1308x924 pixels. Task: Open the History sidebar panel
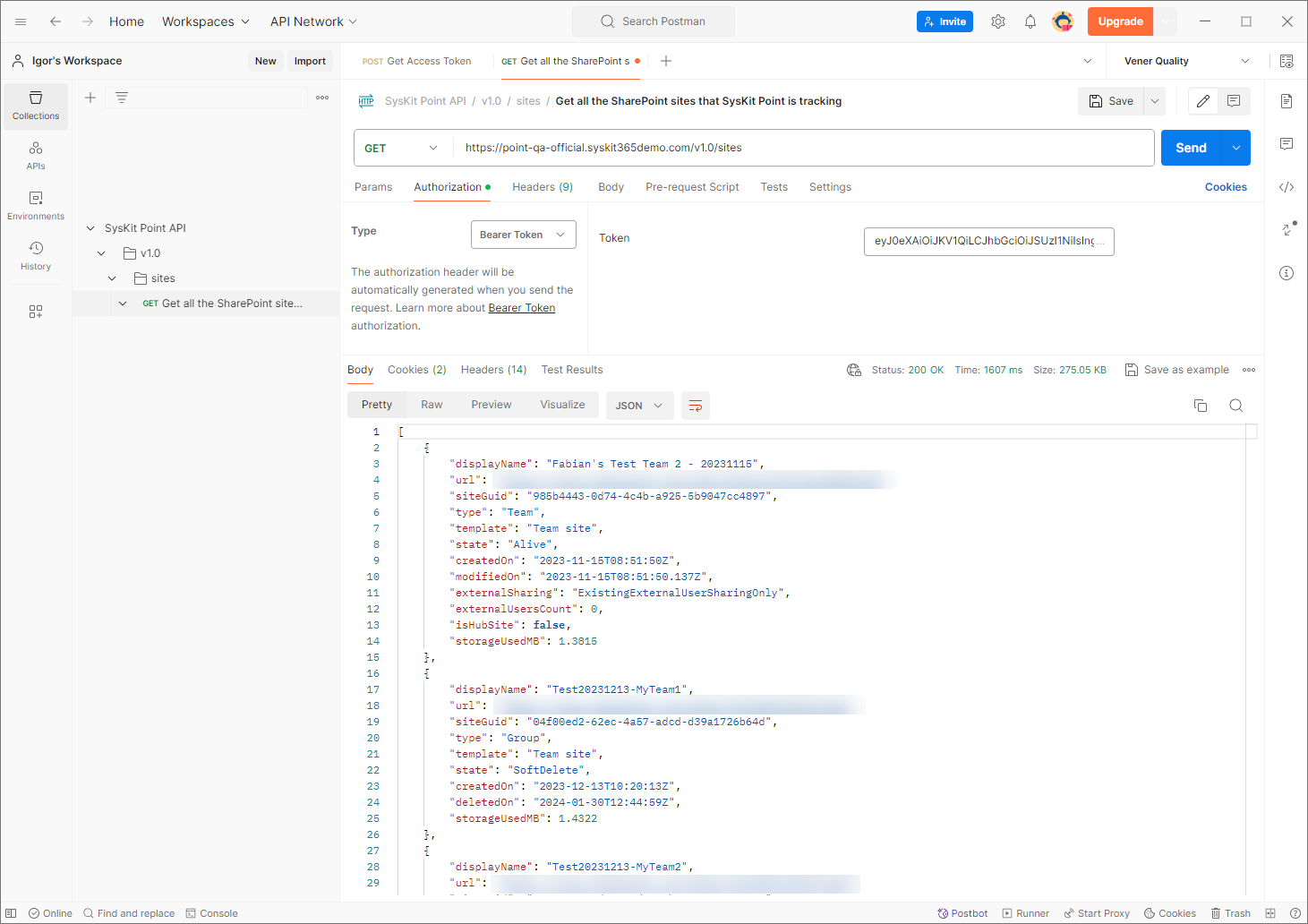(36, 255)
